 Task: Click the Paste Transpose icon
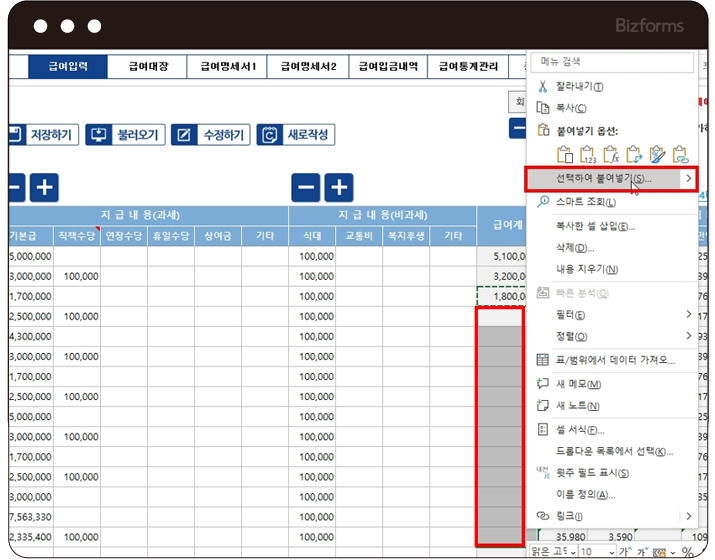coord(634,154)
